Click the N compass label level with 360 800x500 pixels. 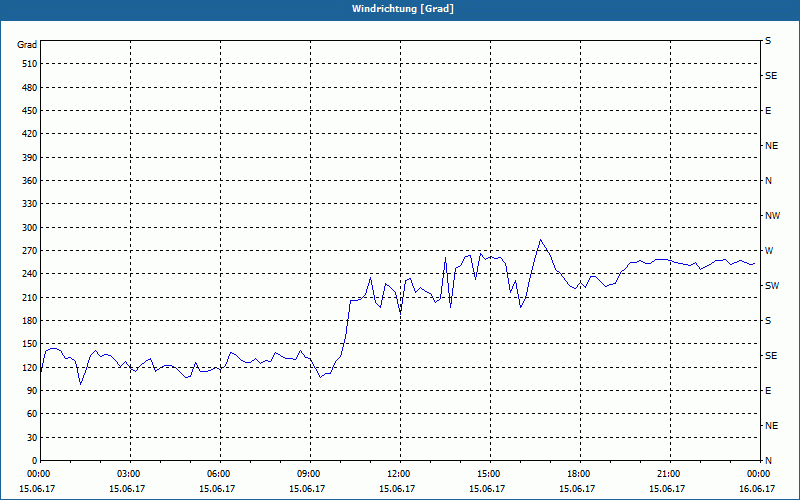768,181
